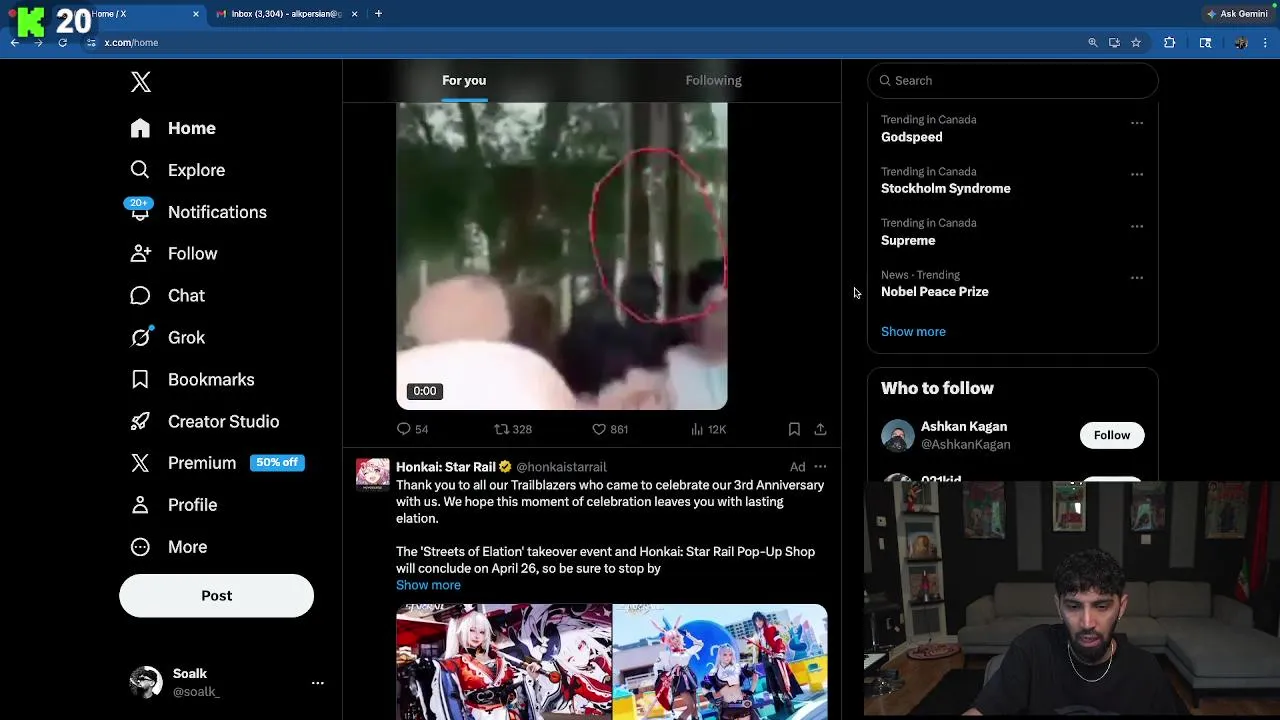Go to Home in sidebar
Screen dimensions: 1280x720
(x=173, y=128)
